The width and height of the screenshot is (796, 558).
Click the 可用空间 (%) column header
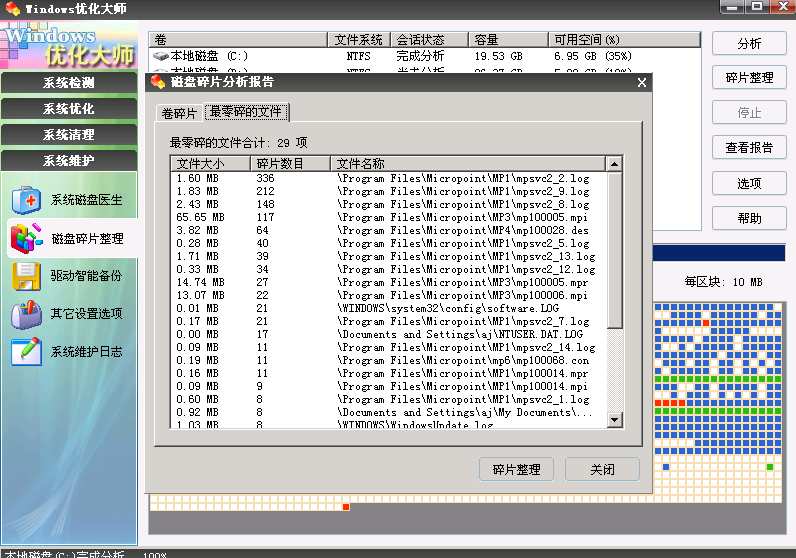(624, 40)
